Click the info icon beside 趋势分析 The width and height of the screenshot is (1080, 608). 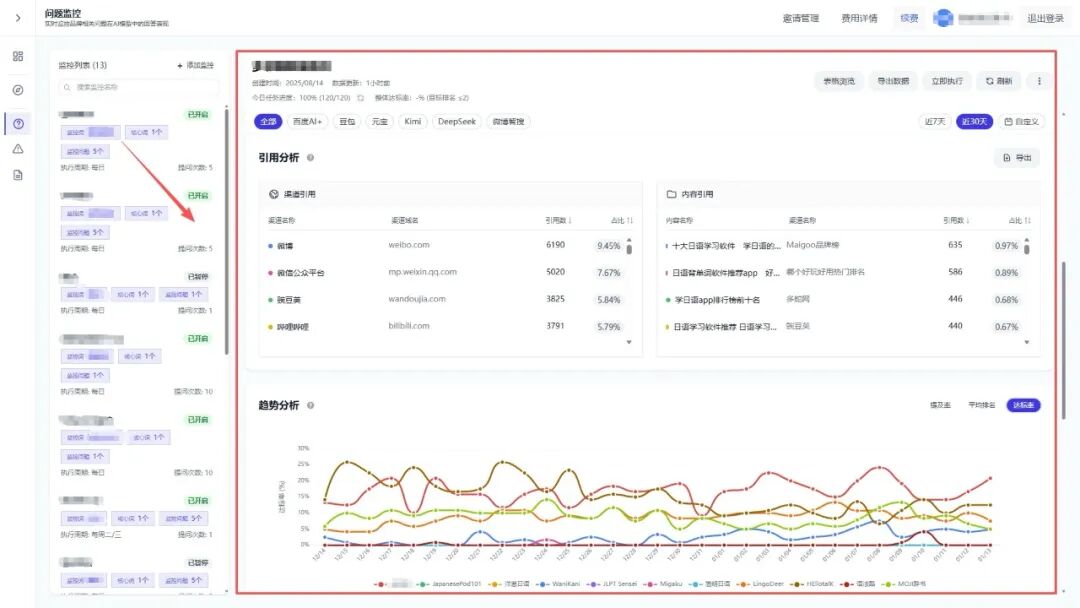[311, 406]
